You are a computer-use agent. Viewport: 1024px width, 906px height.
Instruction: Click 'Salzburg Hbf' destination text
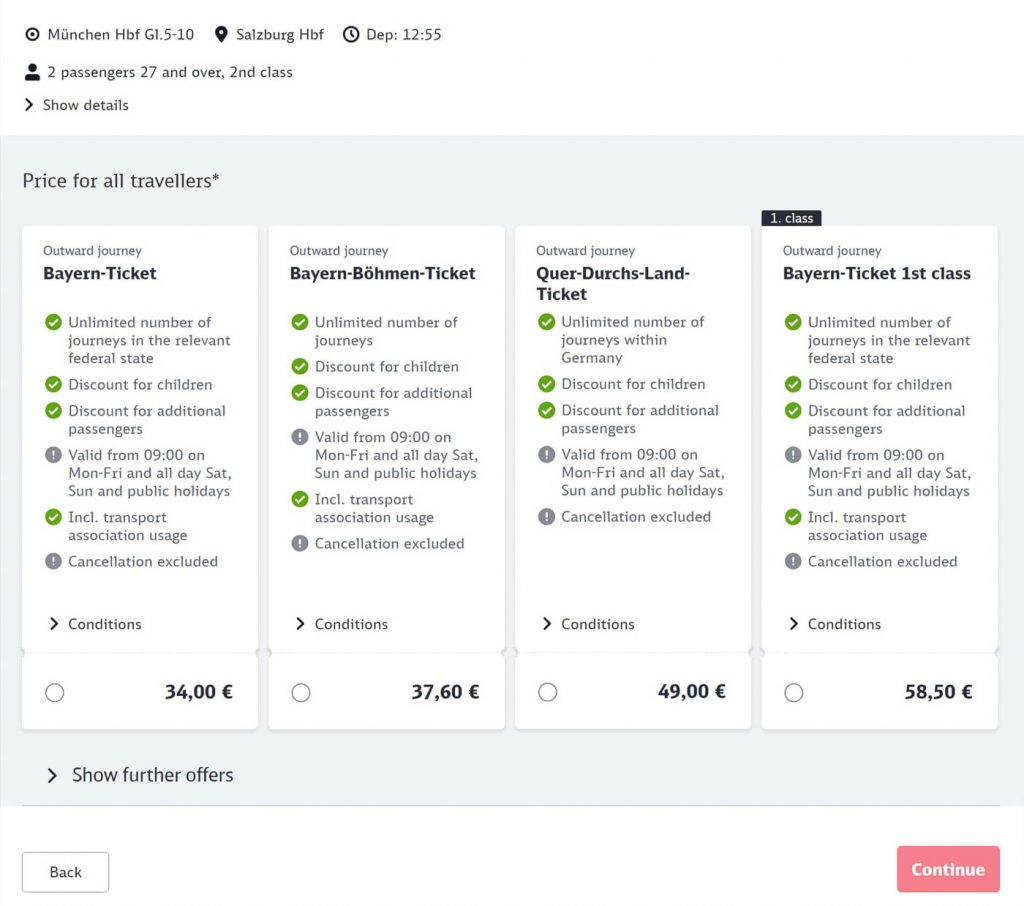coord(280,34)
